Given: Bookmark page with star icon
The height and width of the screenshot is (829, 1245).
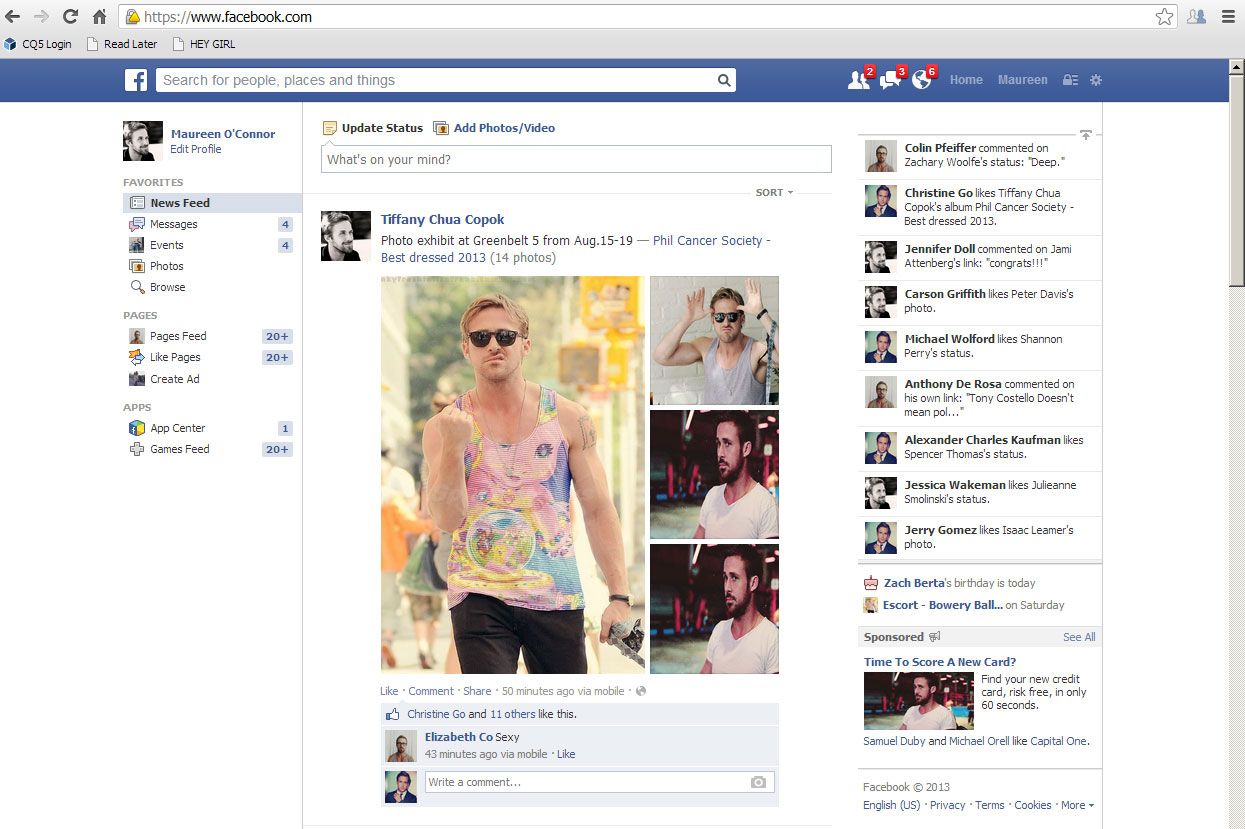Looking at the screenshot, I should point(1164,17).
